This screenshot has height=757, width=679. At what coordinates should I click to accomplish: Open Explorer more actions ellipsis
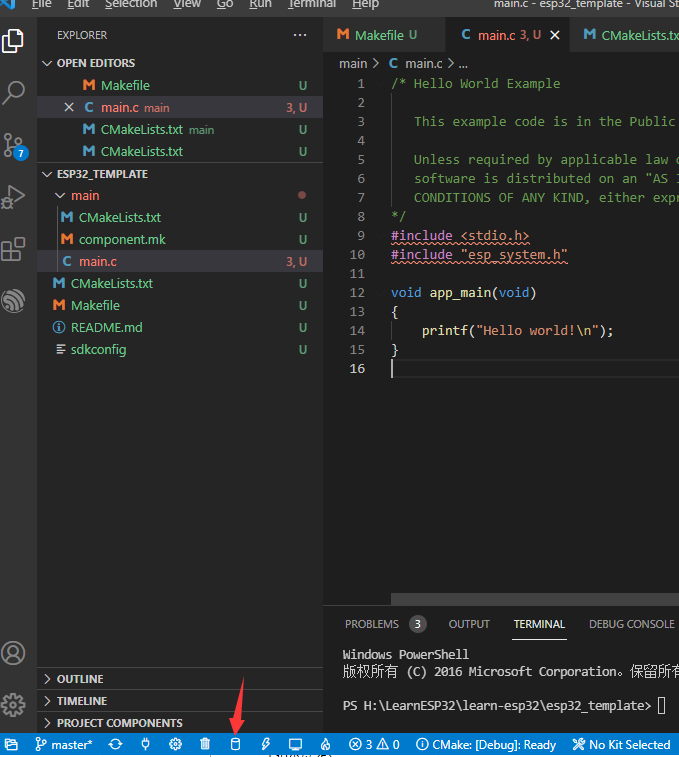[x=300, y=35]
